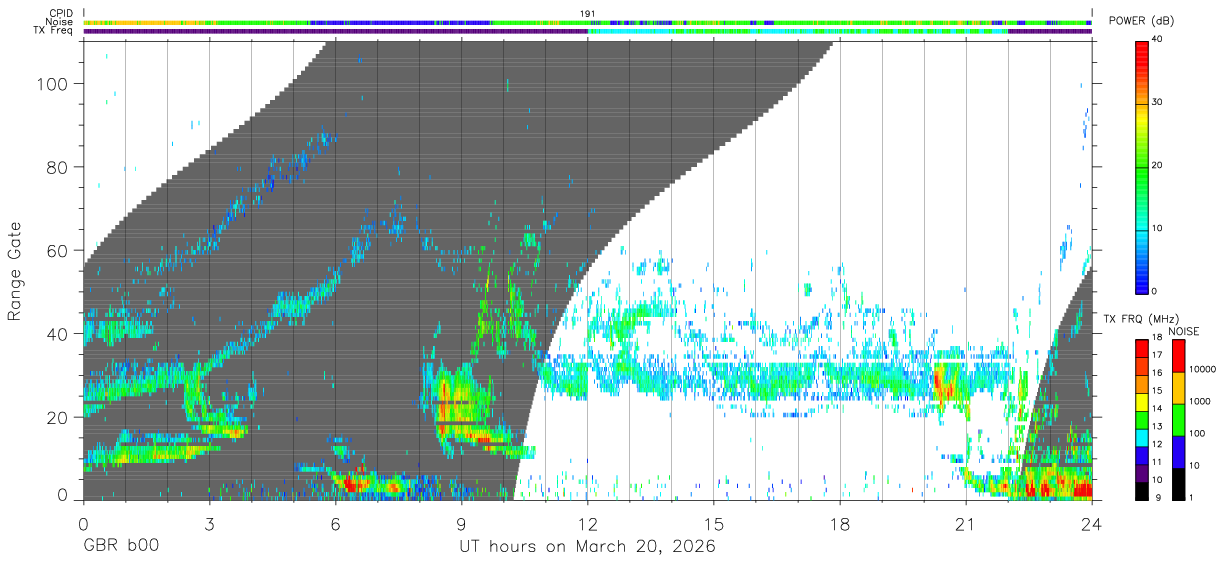Image resolution: width=1228 pixels, height=567 pixels.
Task: Click the CPID label at top left
Action: (61, 13)
